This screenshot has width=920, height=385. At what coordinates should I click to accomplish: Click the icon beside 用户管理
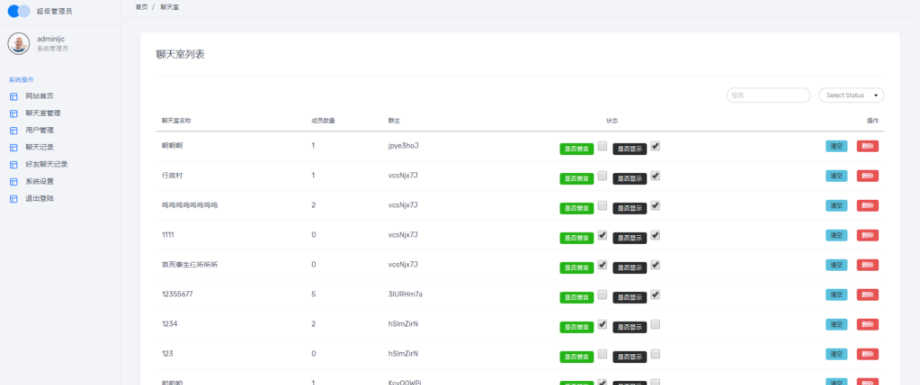14,130
